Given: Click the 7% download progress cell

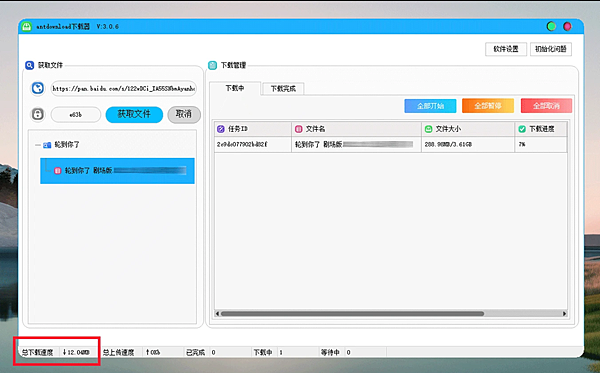Looking at the screenshot, I should [541, 144].
